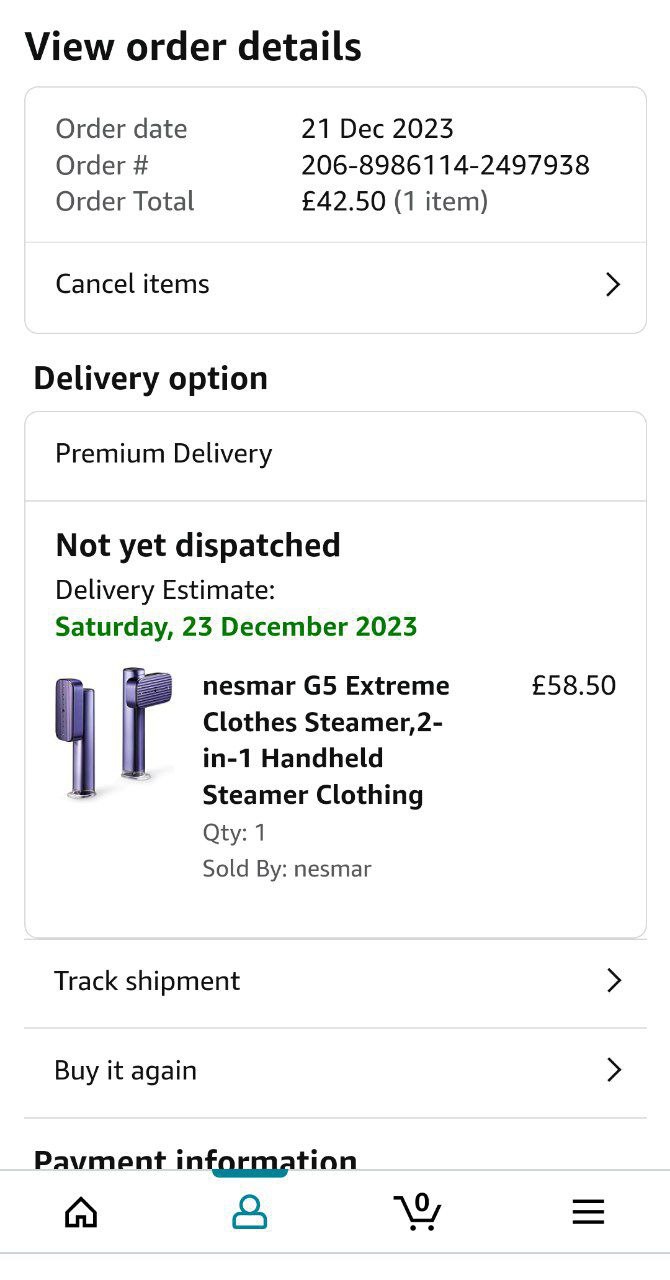Open the hamburger menu icon
The height and width of the screenshot is (1280, 670).
pos(588,1212)
